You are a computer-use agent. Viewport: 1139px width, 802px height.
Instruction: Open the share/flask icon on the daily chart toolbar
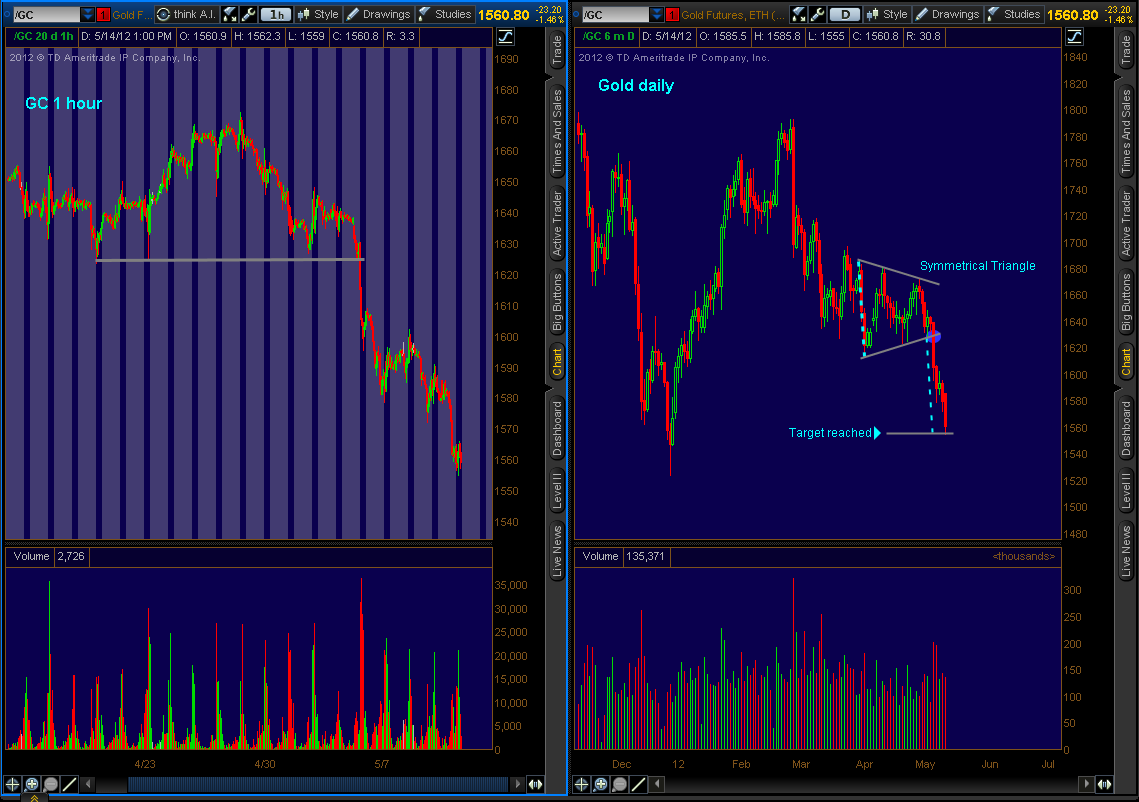point(798,14)
